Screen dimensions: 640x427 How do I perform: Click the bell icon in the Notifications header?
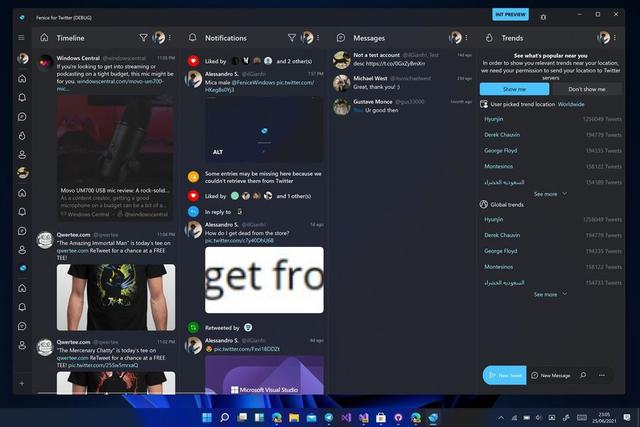(192, 37)
